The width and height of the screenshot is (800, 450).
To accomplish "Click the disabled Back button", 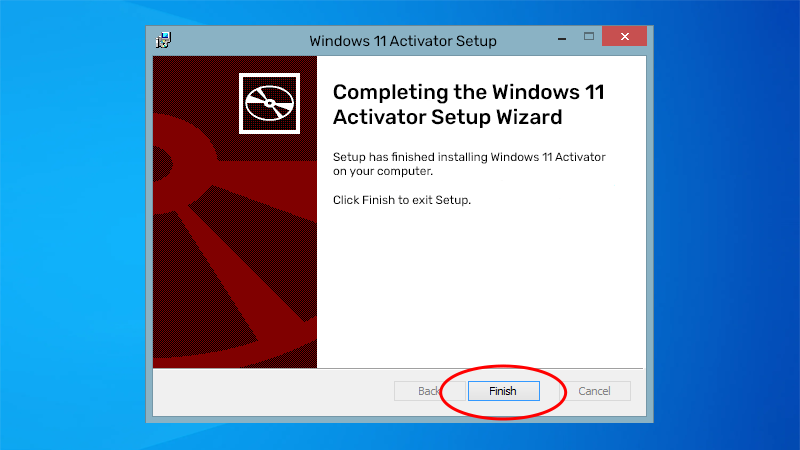I will pyautogui.click(x=429, y=391).
